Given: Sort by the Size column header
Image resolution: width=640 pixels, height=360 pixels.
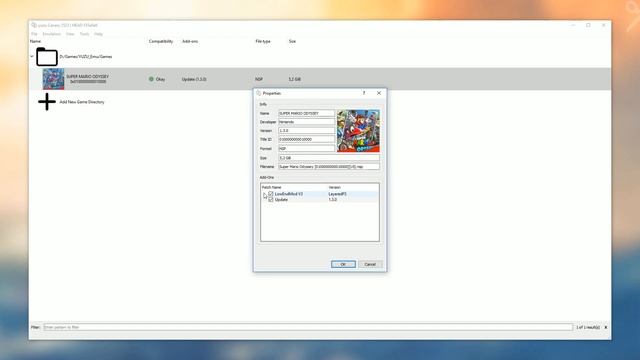Looking at the screenshot, I should (292, 41).
